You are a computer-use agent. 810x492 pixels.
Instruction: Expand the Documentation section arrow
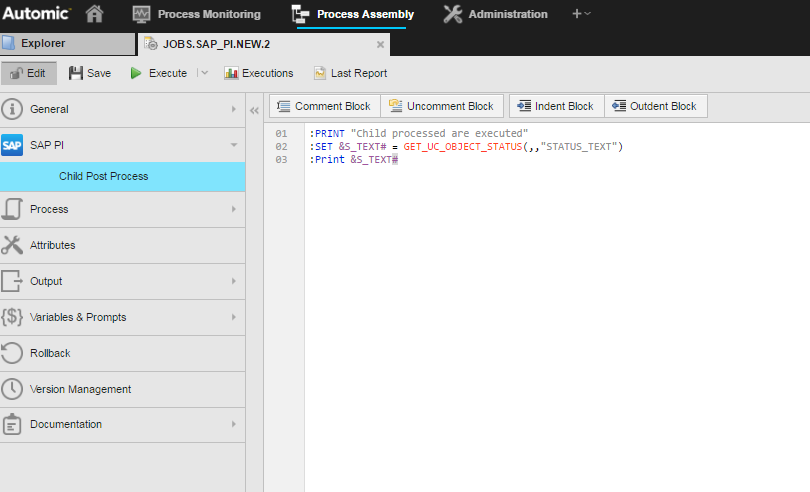pos(233,424)
